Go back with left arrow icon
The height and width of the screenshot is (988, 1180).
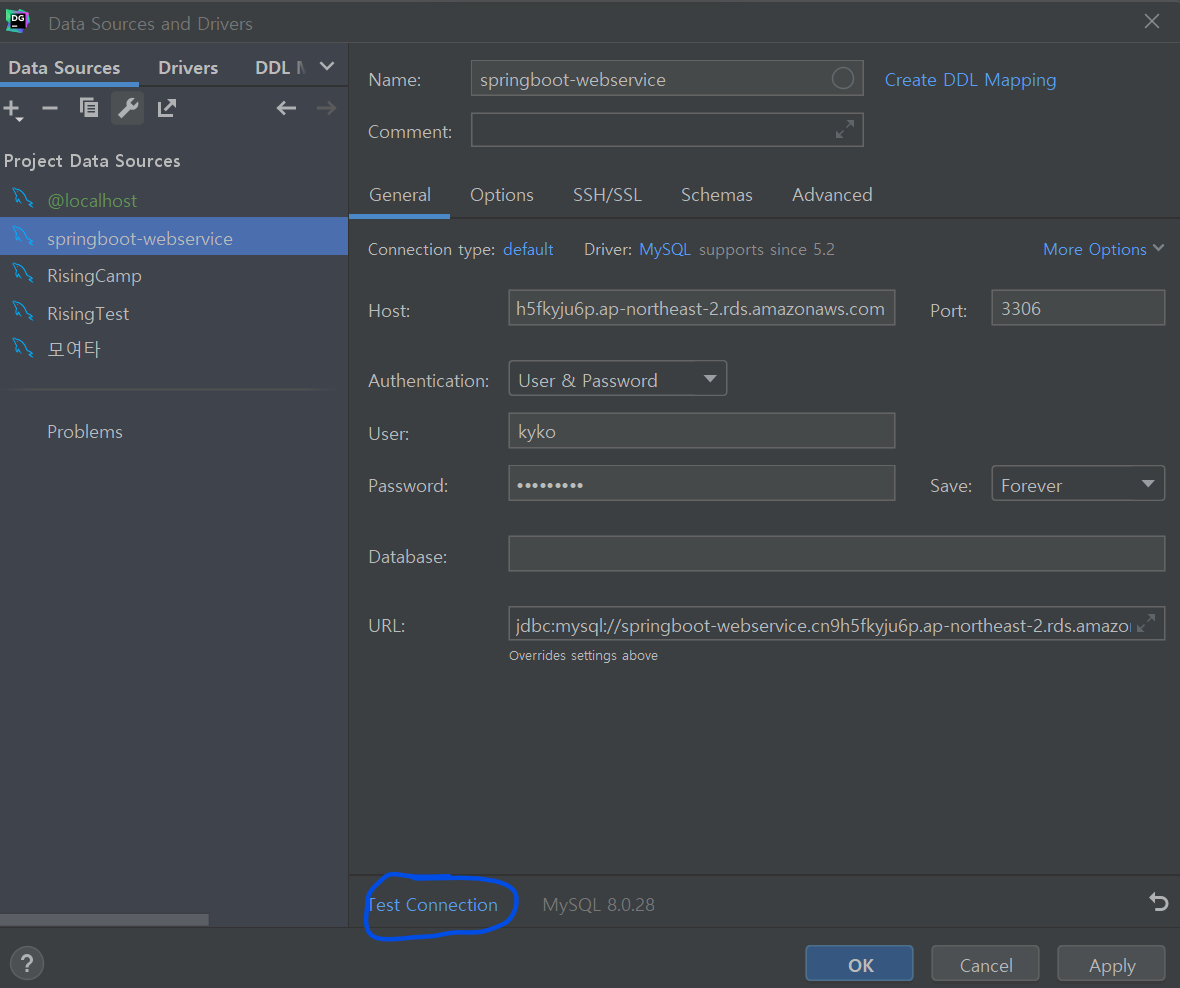pos(286,108)
